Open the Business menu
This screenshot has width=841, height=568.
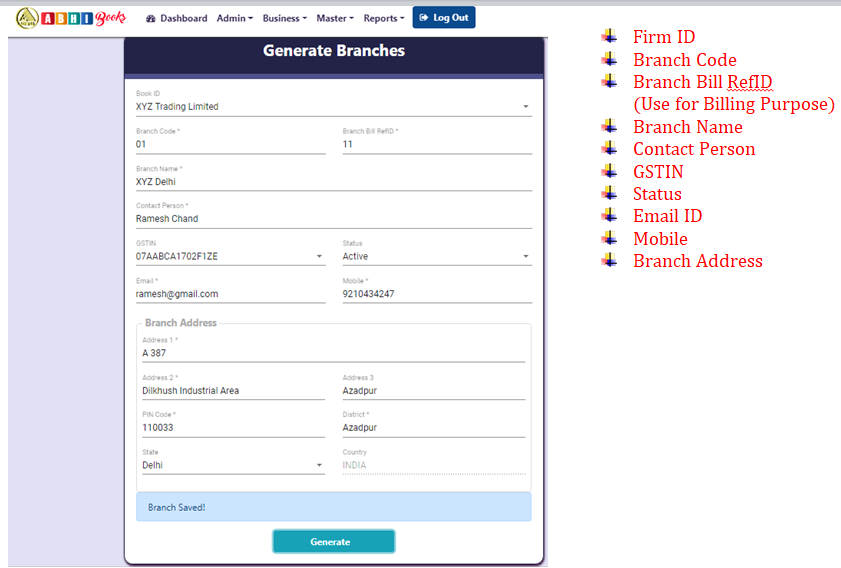pos(284,18)
